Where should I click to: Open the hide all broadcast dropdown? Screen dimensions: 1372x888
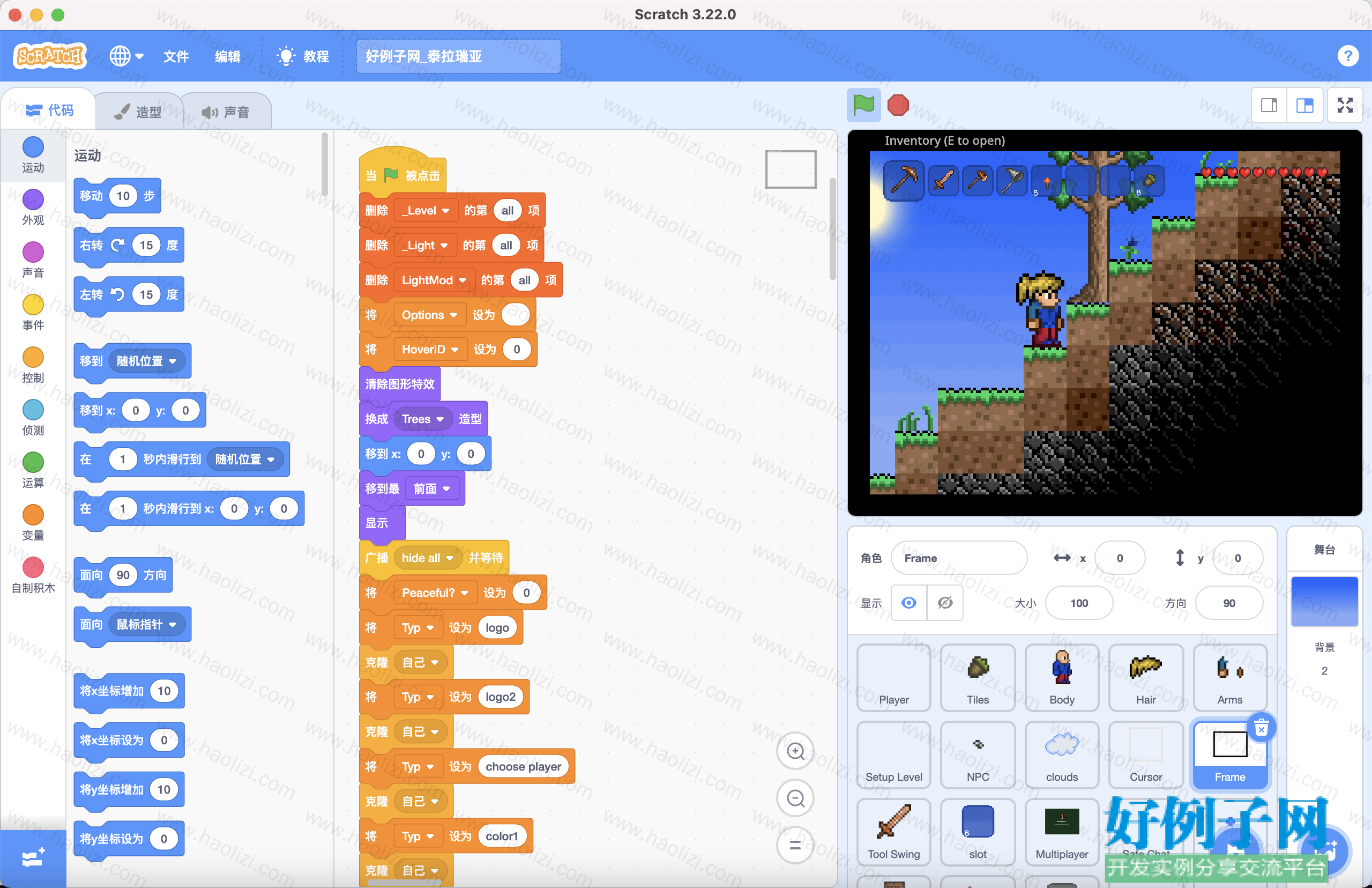click(427, 558)
